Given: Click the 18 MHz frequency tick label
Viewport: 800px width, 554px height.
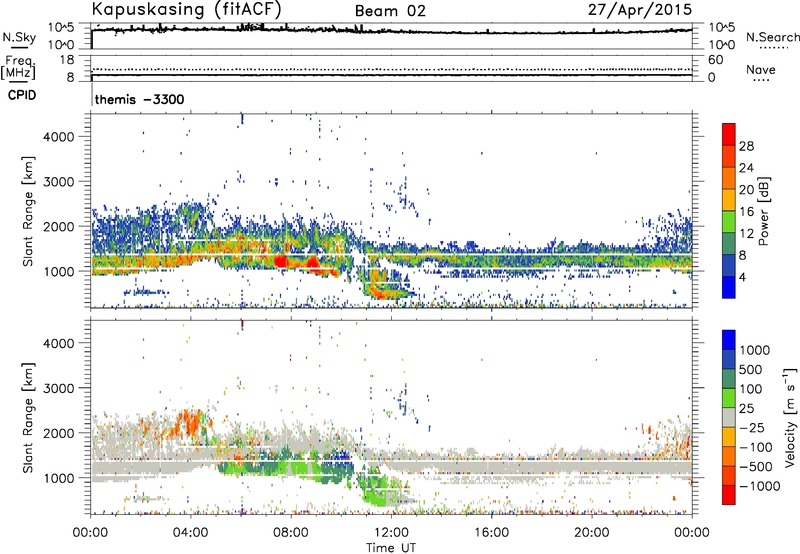Looking at the screenshot, I should (67, 60).
